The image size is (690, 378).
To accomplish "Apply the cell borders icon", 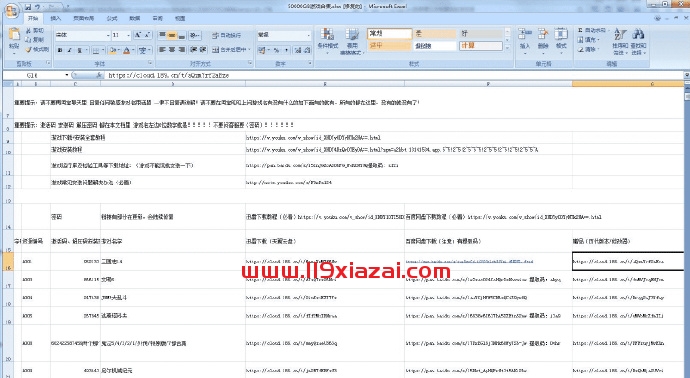I will pyautogui.click(x=96, y=51).
